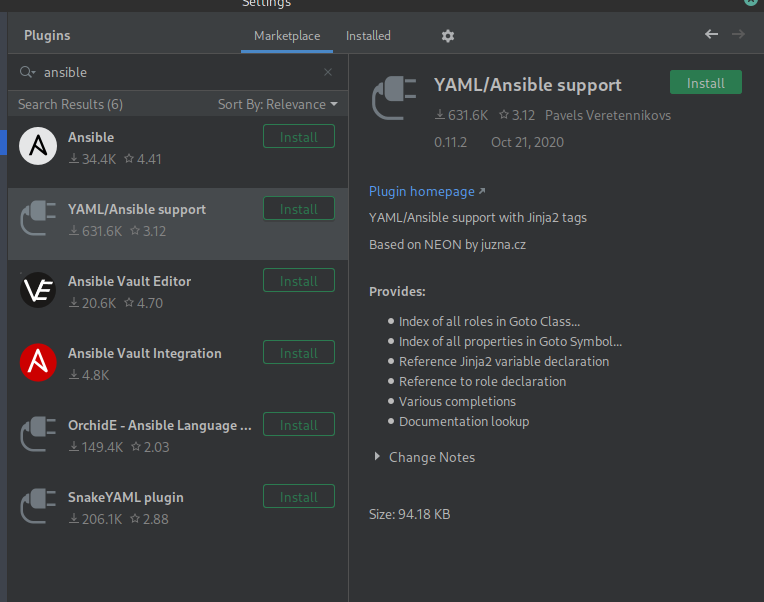Click vendor name Pavels Veretennikovs
This screenshot has height=602, width=764.
(x=608, y=115)
